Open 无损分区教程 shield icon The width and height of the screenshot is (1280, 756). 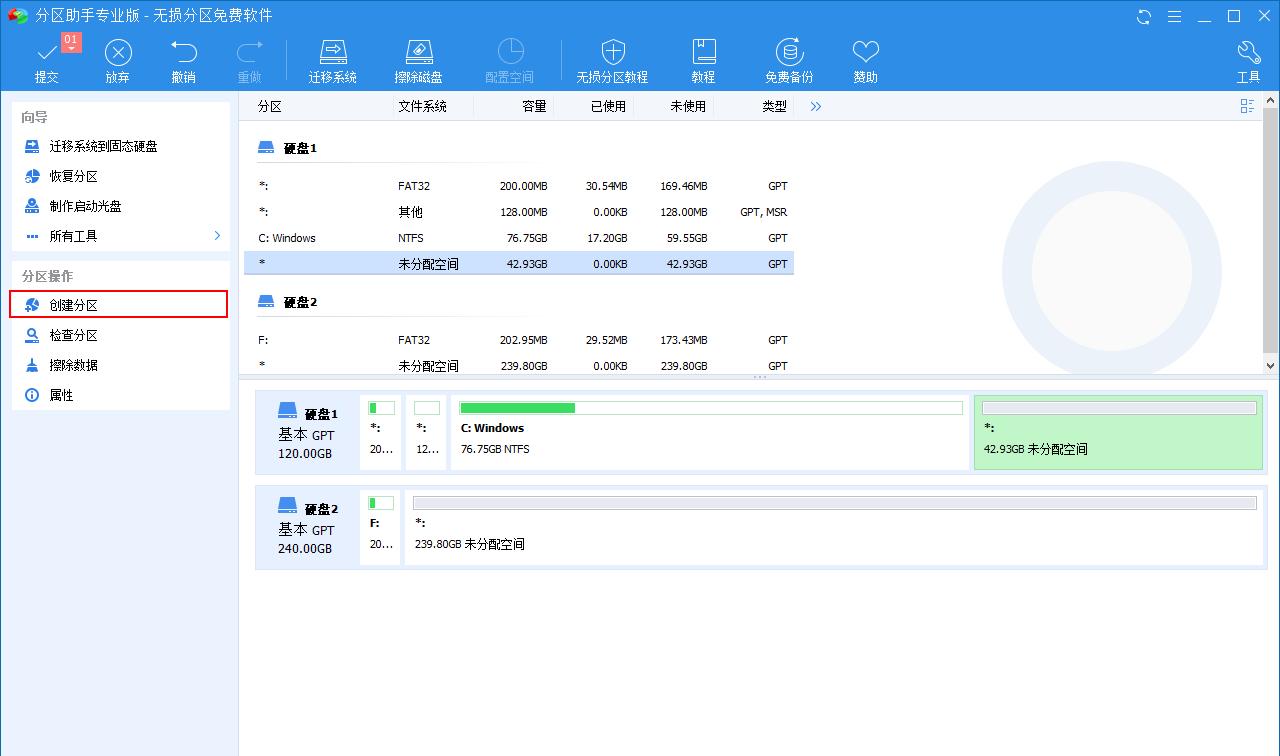[612, 53]
